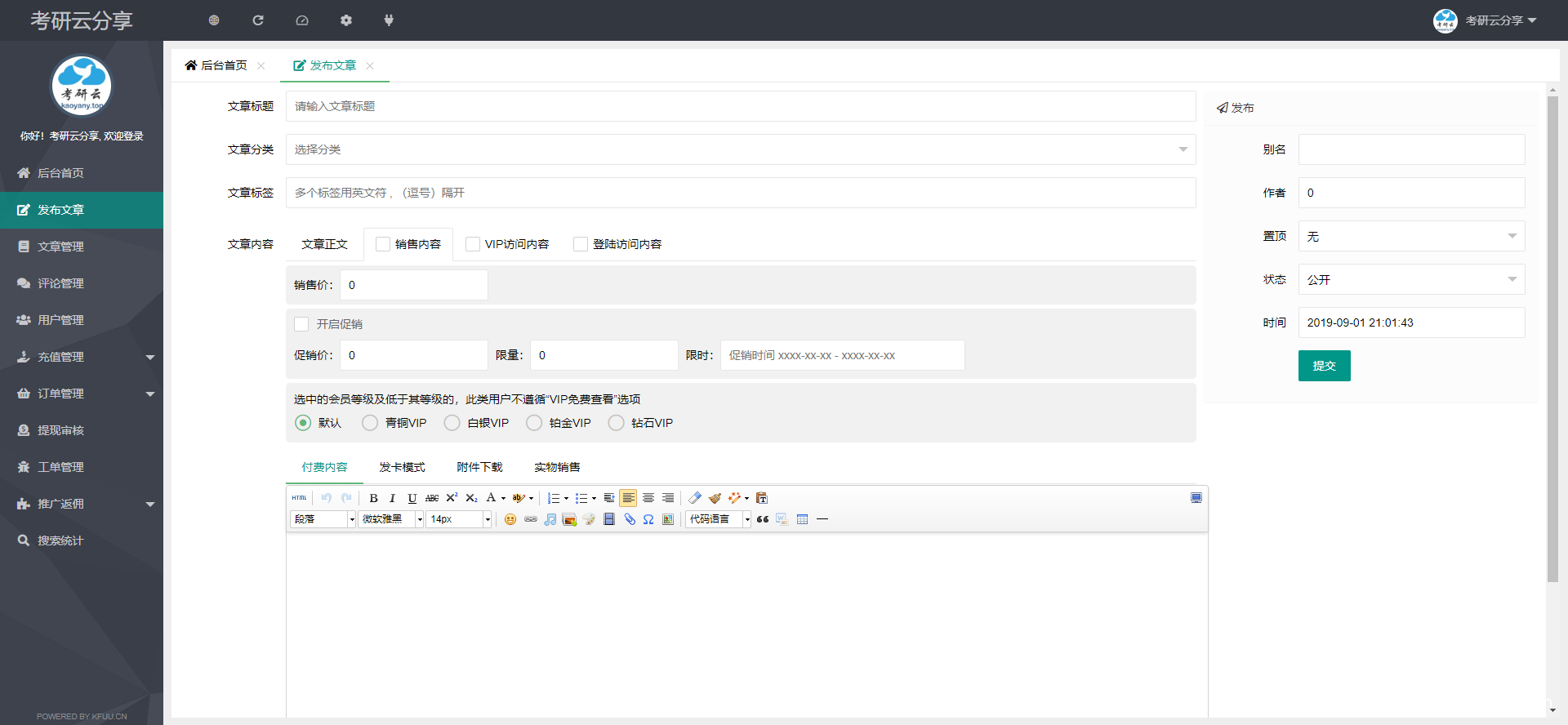
Task: Switch editor to HTML source mode
Action: click(x=300, y=498)
